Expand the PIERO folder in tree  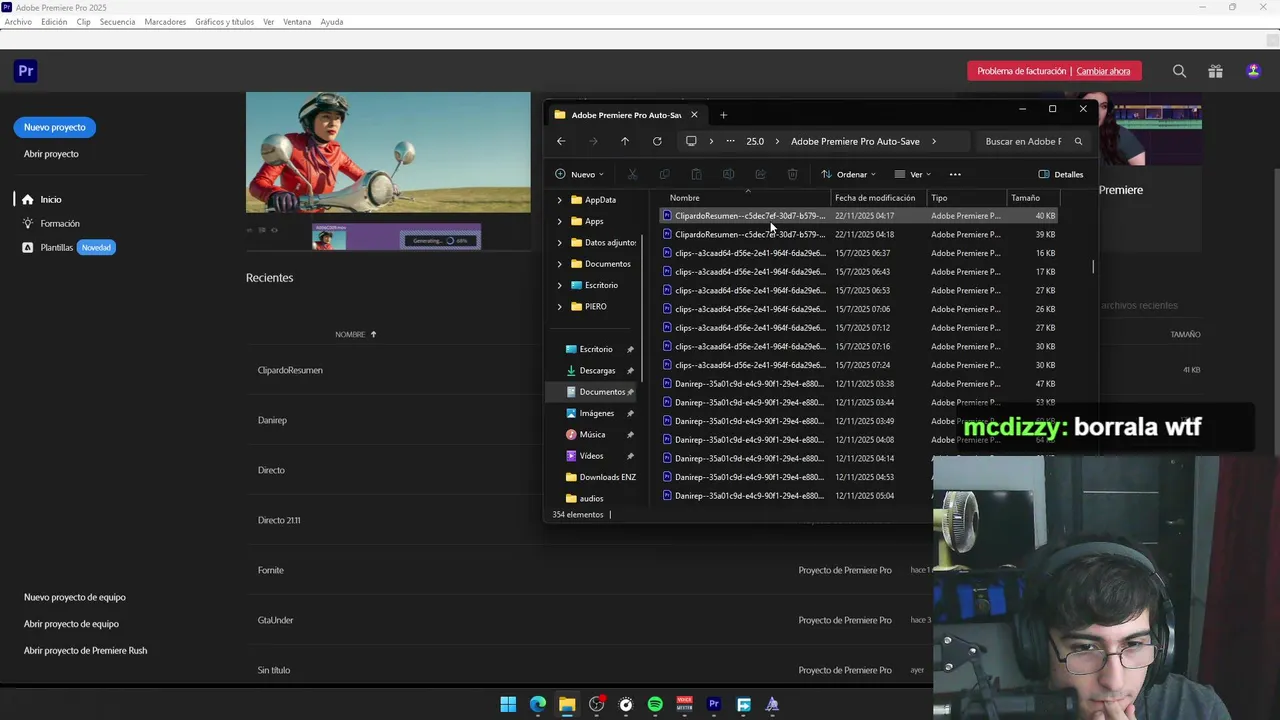[559, 306]
